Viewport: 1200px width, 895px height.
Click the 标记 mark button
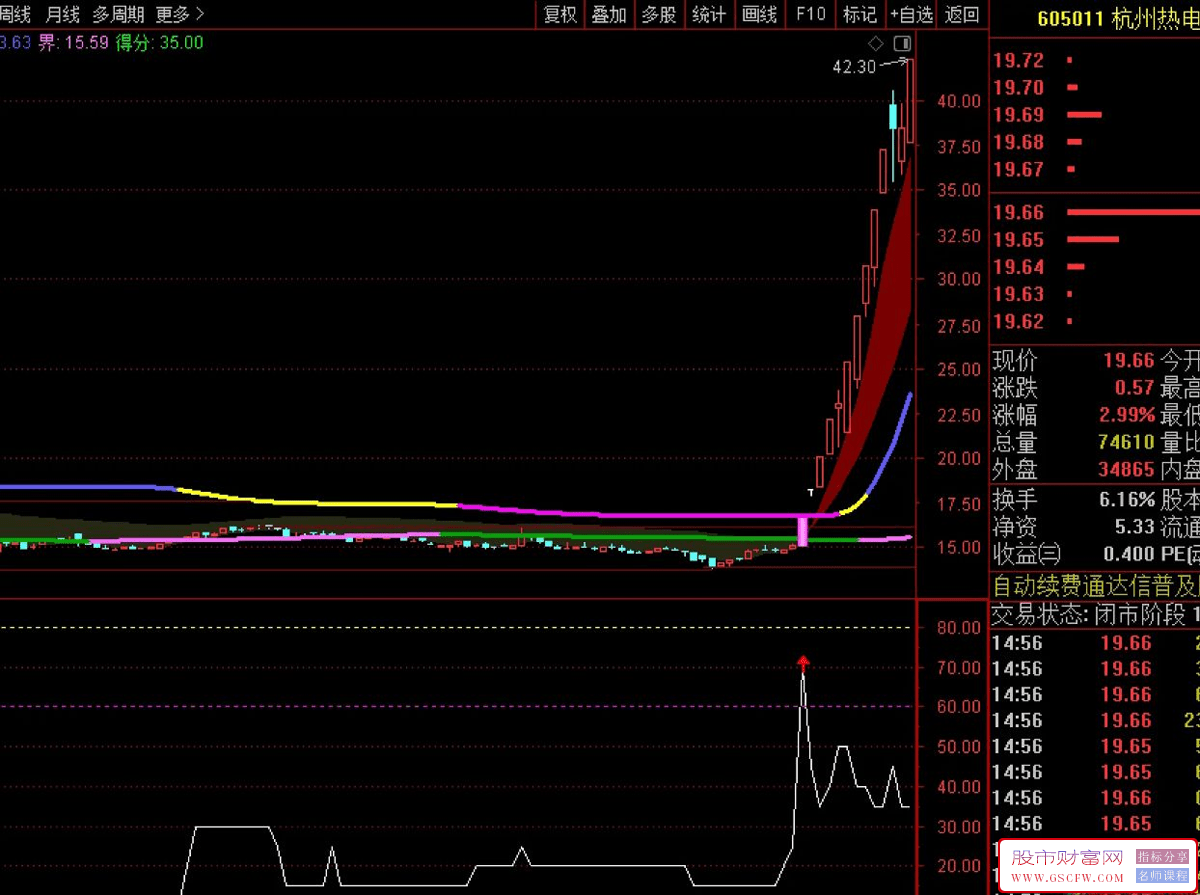pyautogui.click(x=860, y=14)
